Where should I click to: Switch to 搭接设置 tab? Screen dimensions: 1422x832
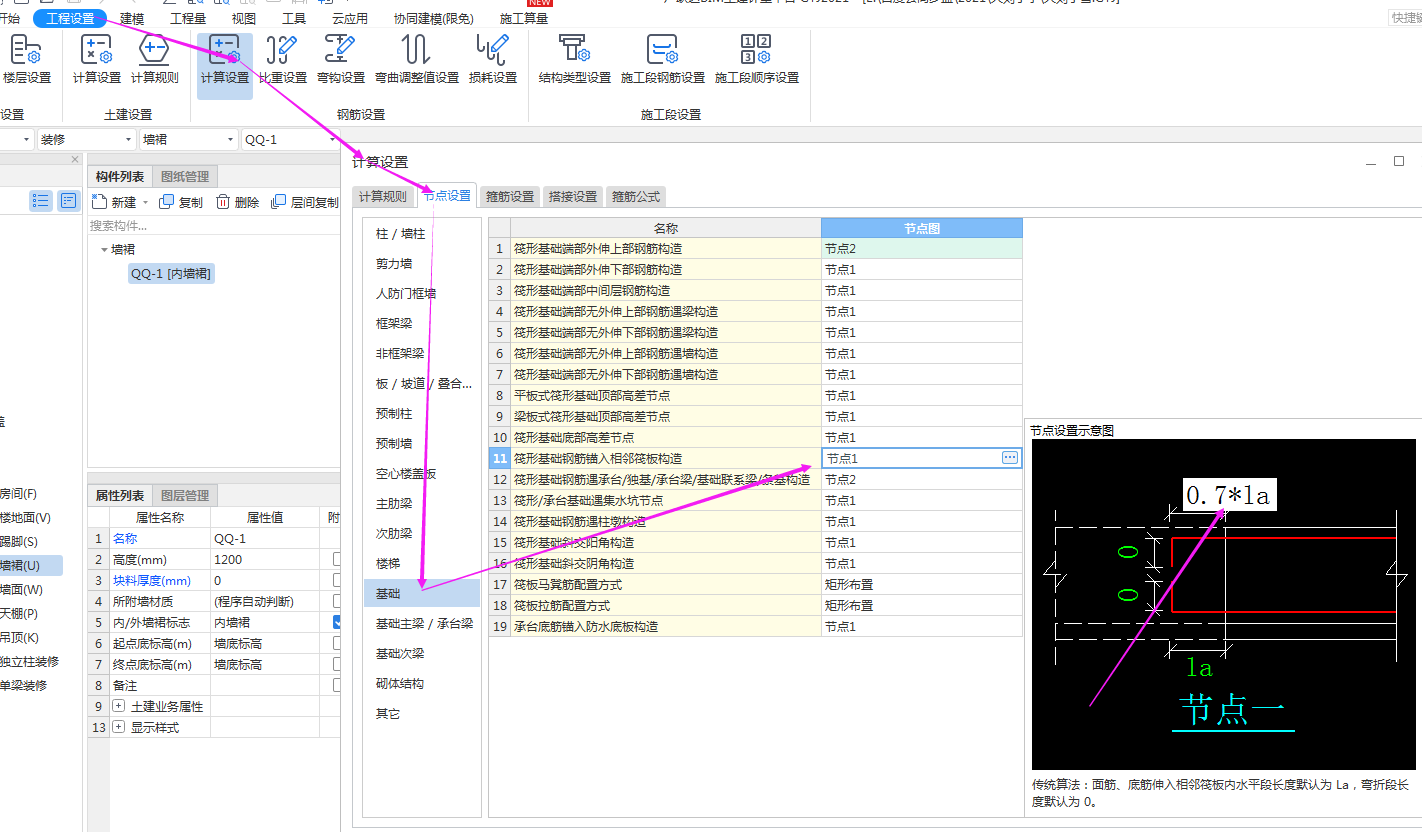pos(573,196)
